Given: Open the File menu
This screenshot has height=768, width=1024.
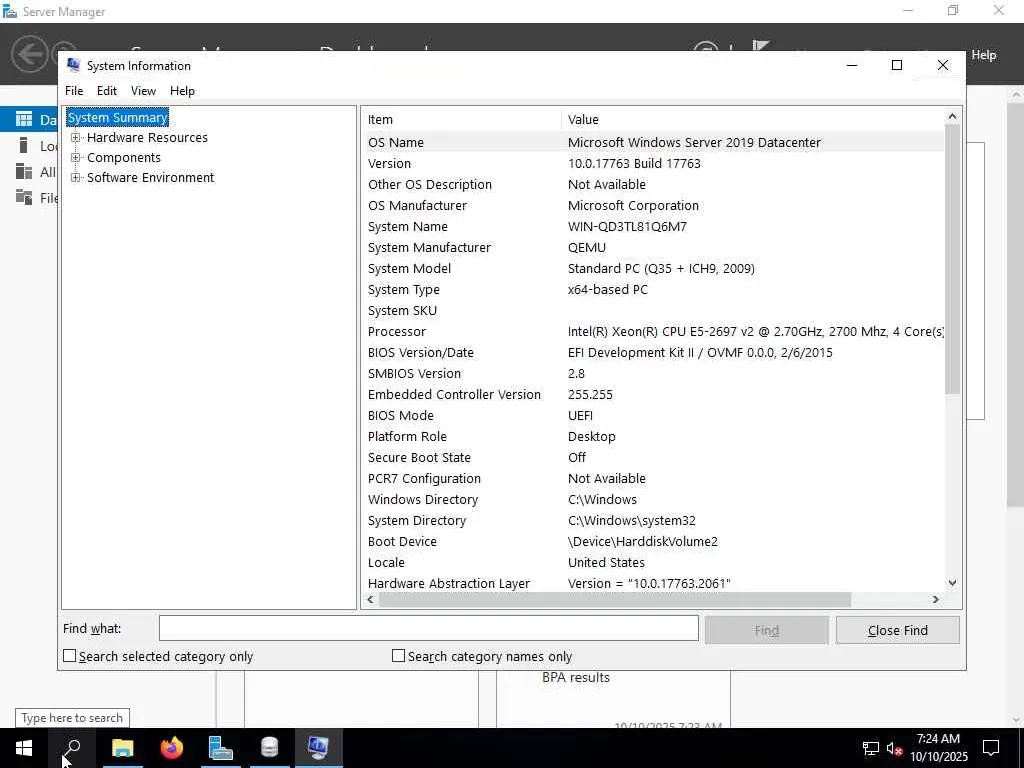Looking at the screenshot, I should pos(74,91).
